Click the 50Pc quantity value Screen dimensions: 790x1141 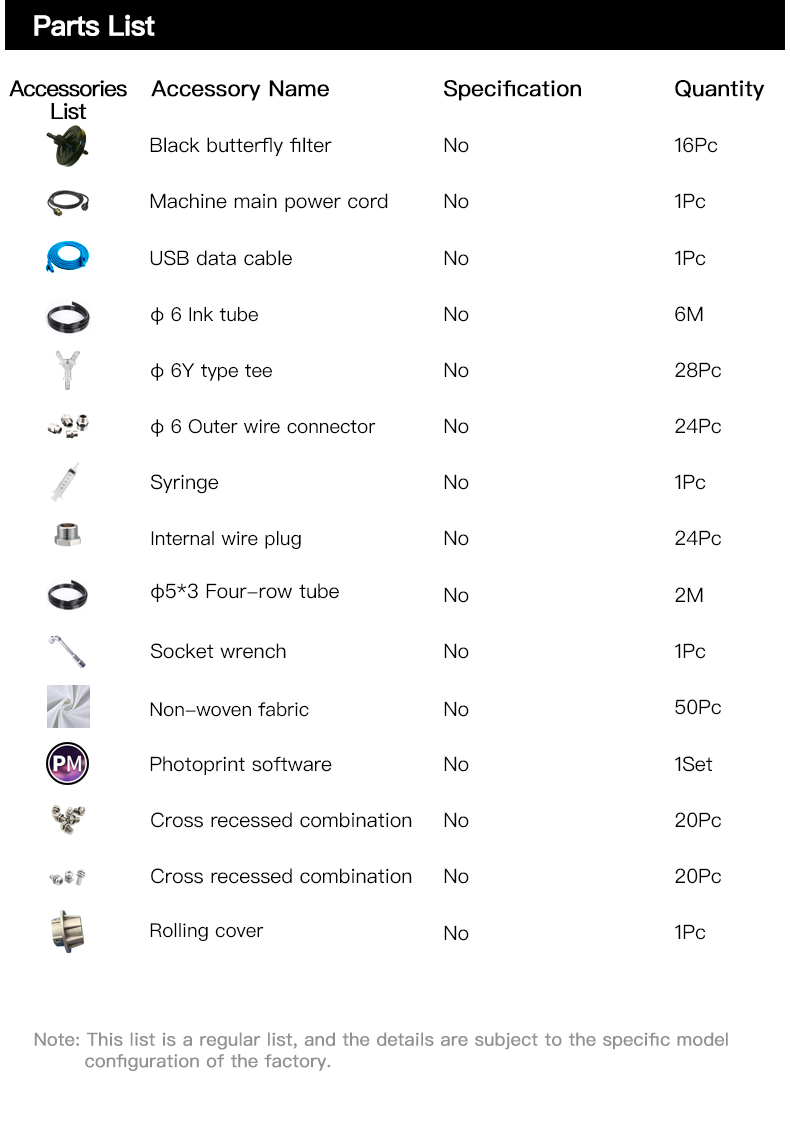[697, 707]
